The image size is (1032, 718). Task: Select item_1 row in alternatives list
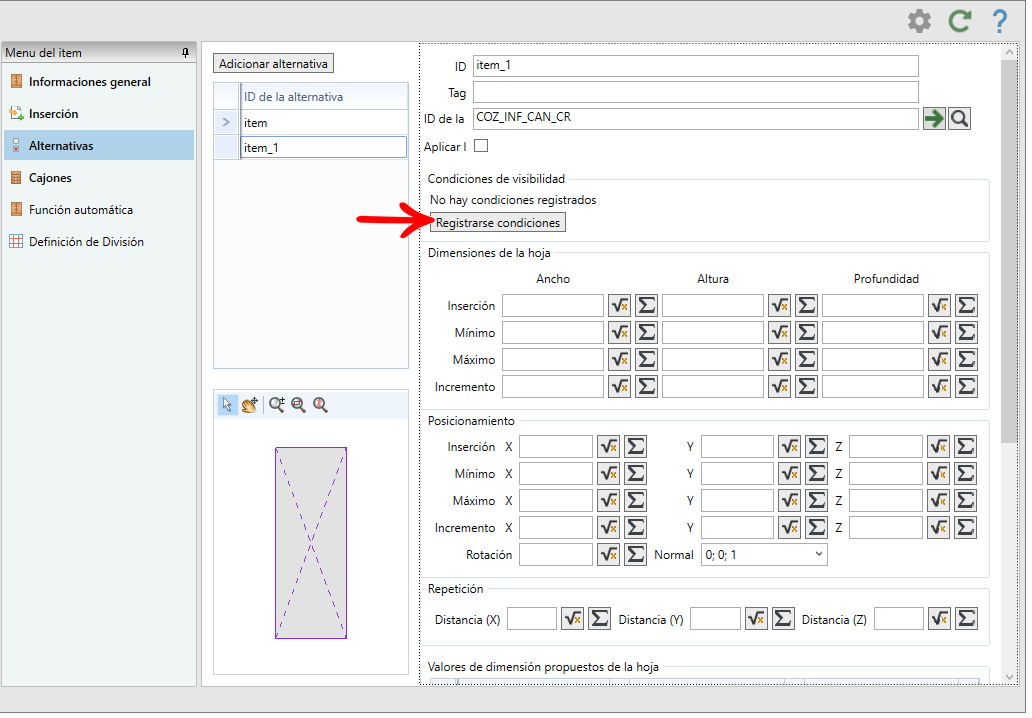323,147
